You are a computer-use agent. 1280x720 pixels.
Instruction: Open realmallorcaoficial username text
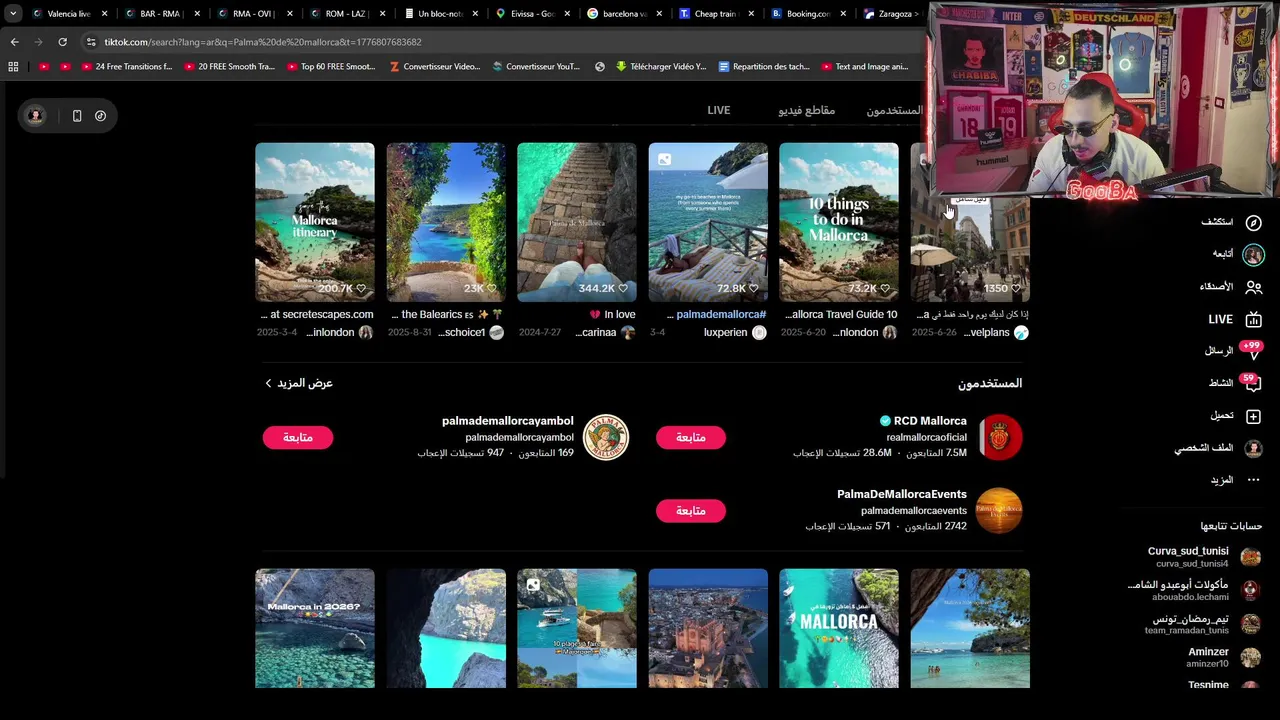pyautogui.click(x=927, y=438)
